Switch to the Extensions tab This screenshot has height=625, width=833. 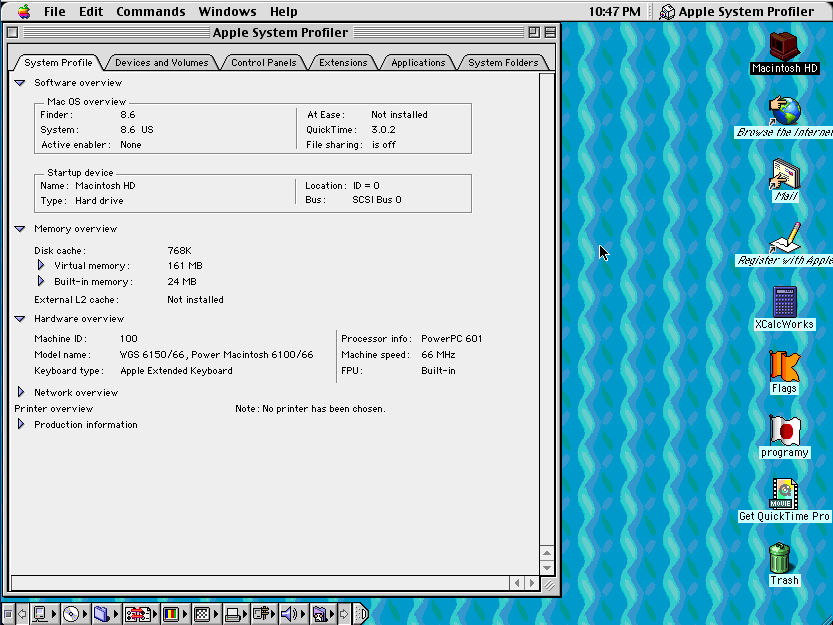[x=343, y=63]
